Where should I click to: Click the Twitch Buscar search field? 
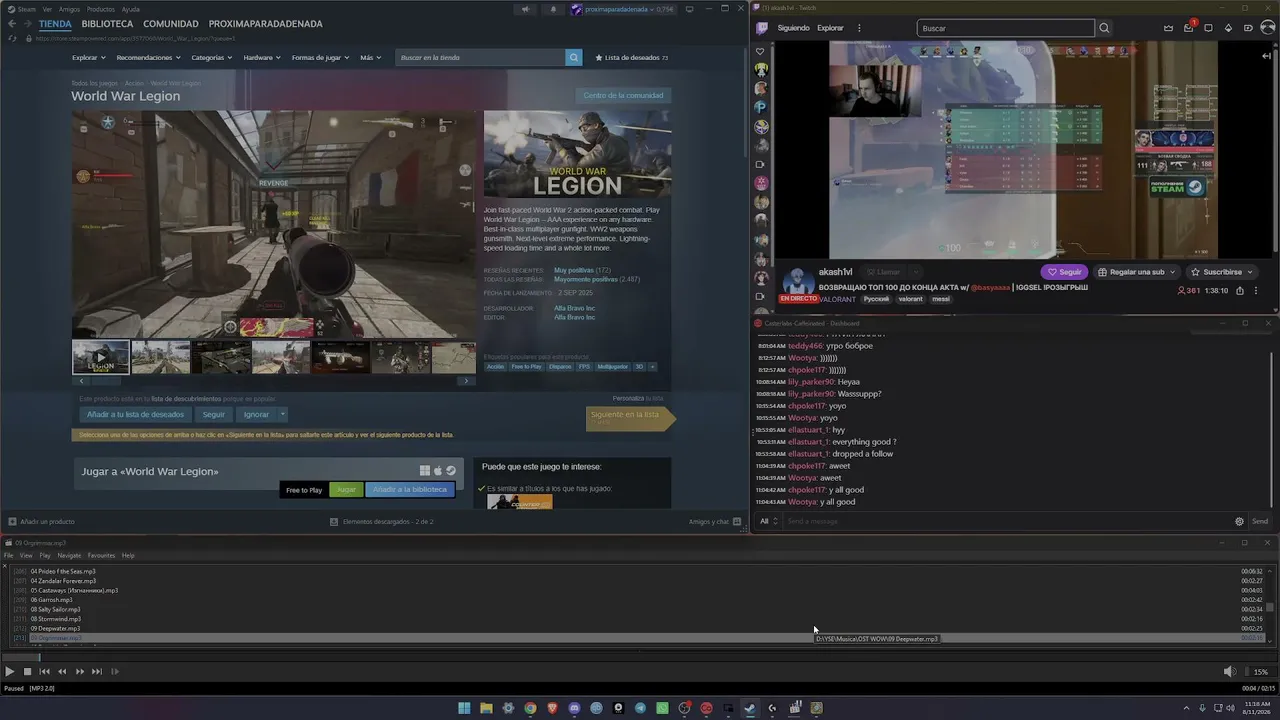pos(1005,28)
